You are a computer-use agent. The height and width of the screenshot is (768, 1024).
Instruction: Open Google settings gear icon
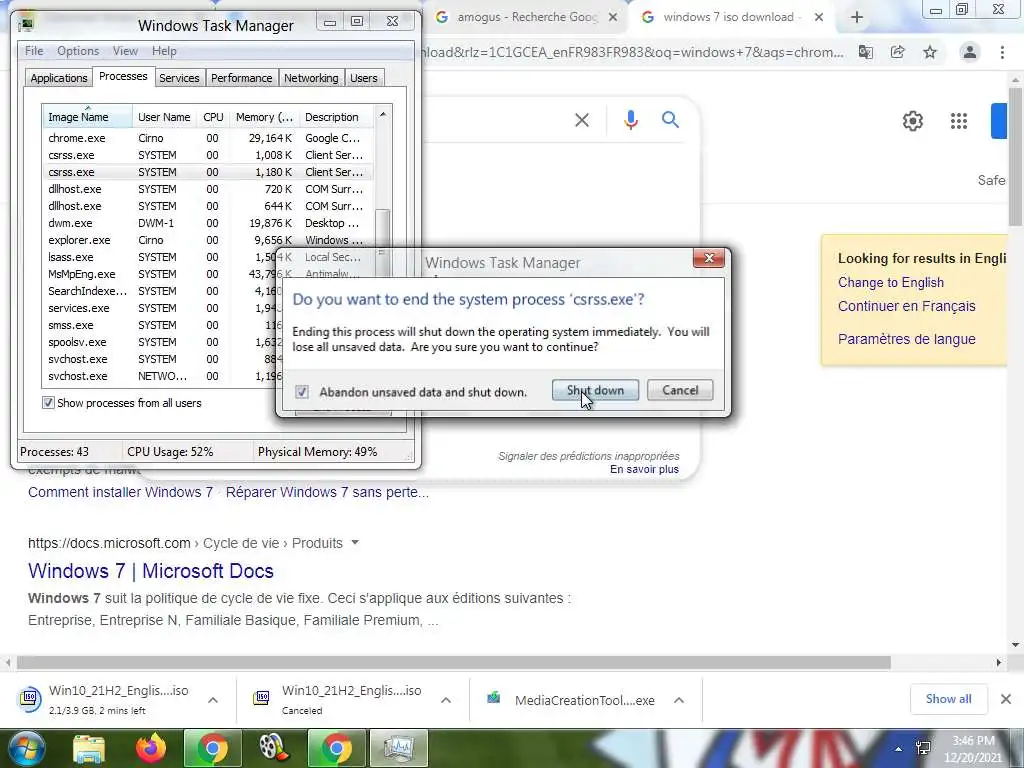(x=912, y=121)
